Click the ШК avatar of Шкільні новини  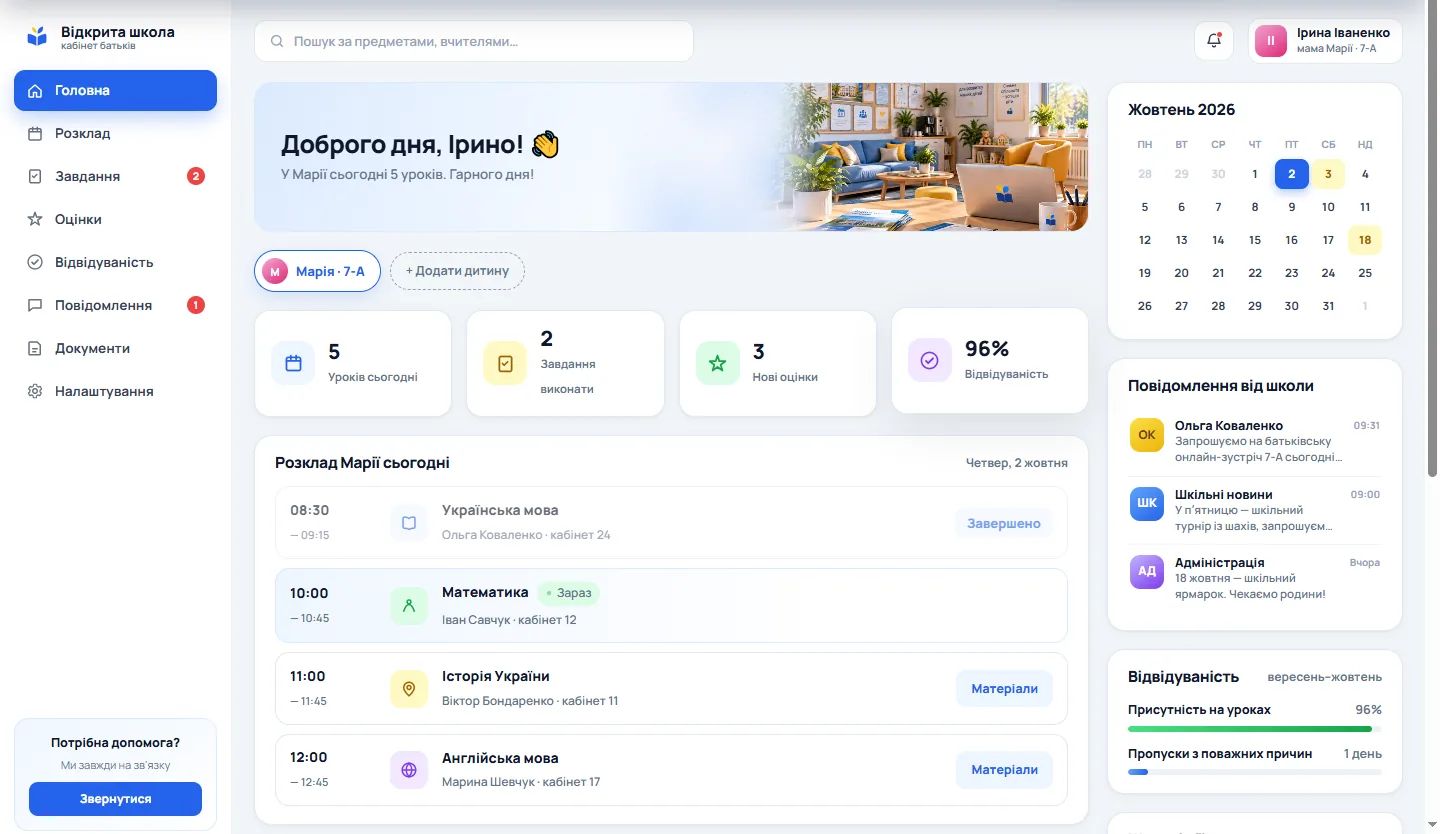tap(1147, 503)
